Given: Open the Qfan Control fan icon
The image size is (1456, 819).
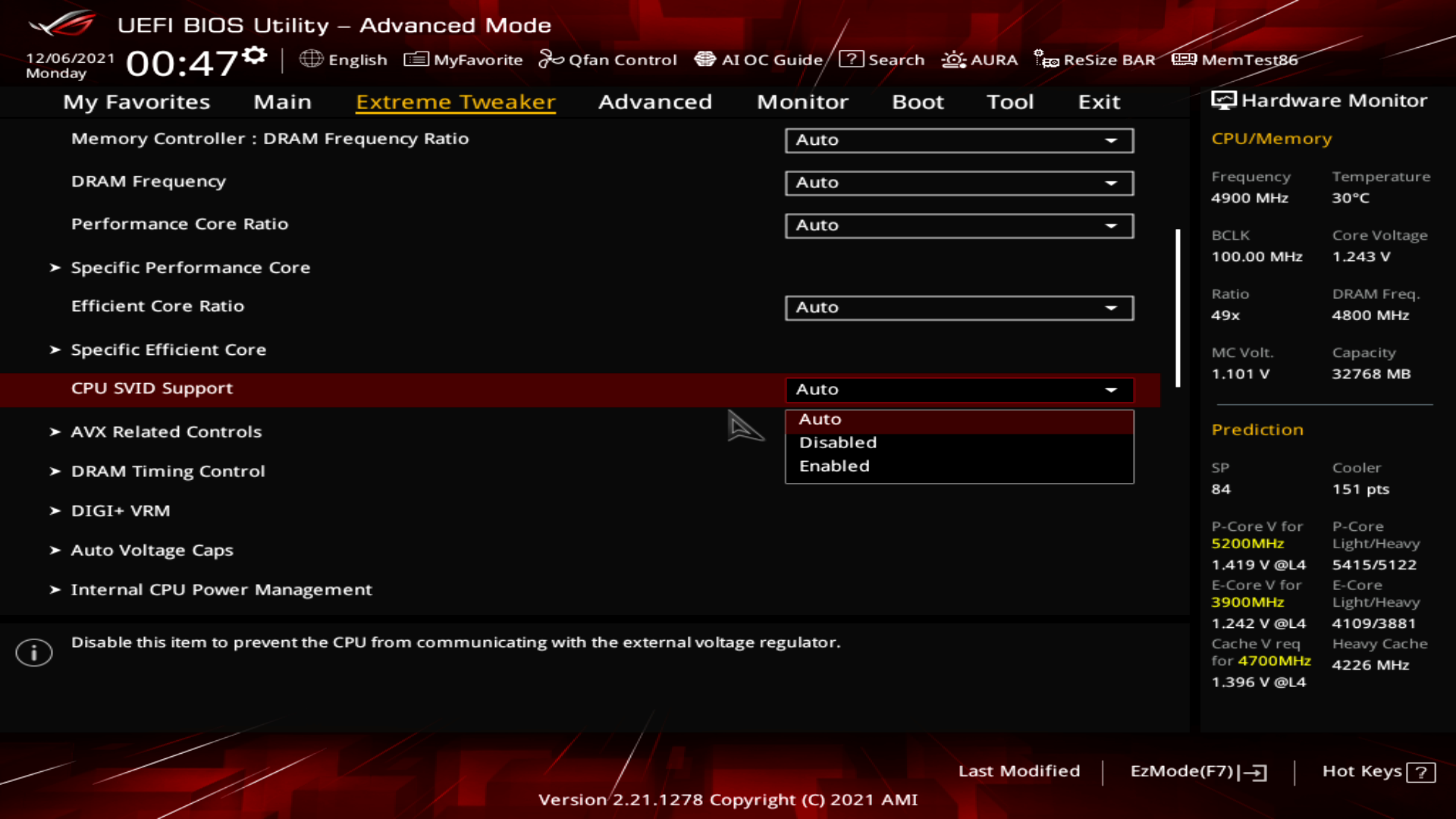Looking at the screenshot, I should pyautogui.click(x=551, y=59).
